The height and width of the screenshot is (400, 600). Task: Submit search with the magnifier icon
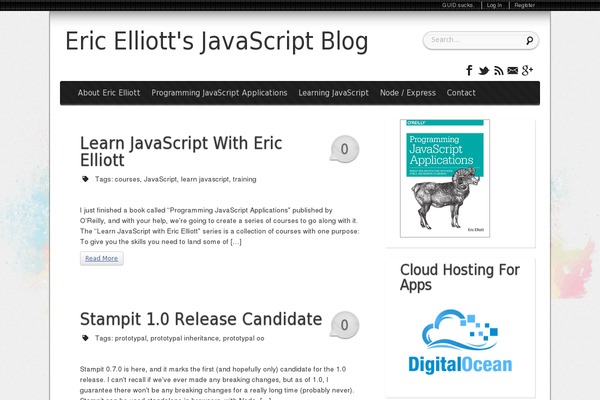[530, 40]
